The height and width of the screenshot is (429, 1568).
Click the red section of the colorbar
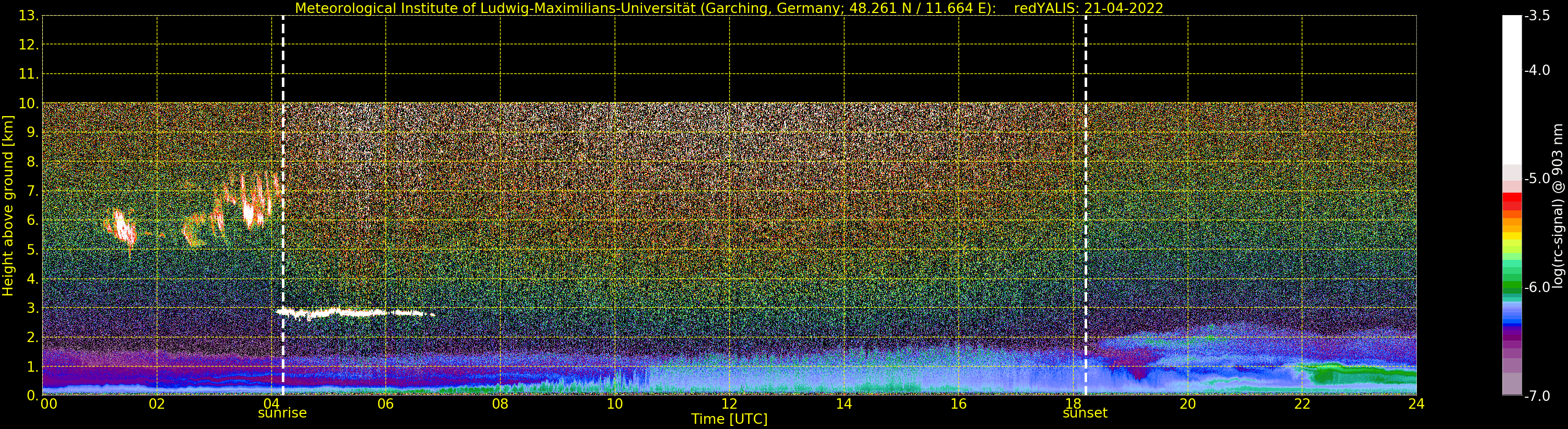[1512, 201]
